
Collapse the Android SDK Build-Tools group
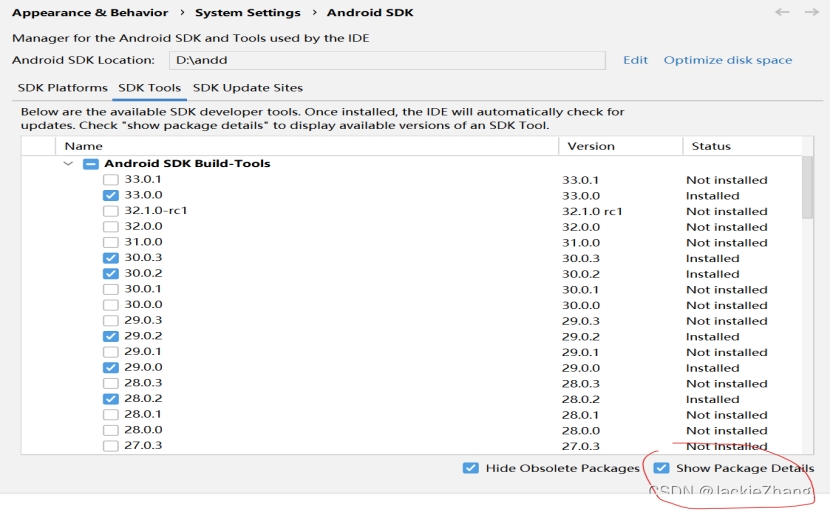coord(68,164)
